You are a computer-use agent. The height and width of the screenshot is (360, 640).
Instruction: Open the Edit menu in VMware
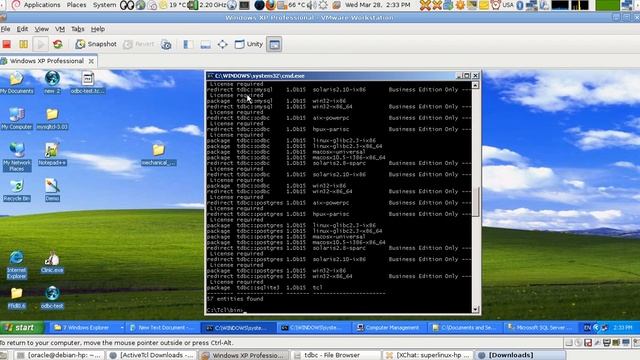tap(22, 29)
